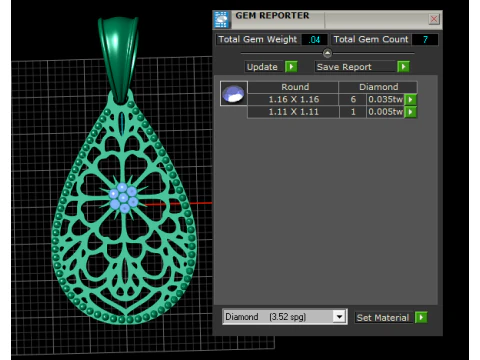This screenshot has height=360, width=480.
Task: Close the Gem Reporter panel
Action: 434,19
